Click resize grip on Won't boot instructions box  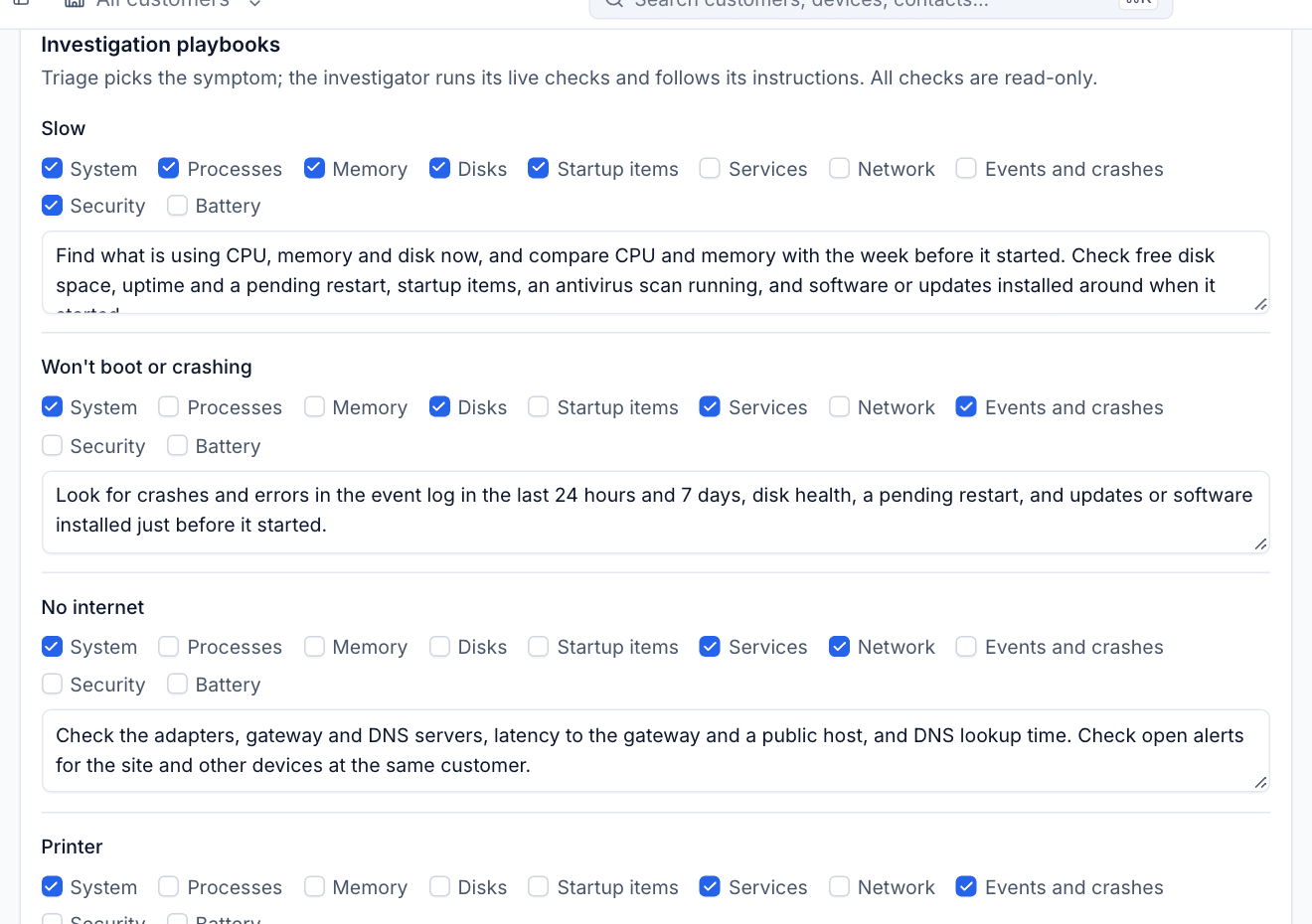coord(1260,543)
